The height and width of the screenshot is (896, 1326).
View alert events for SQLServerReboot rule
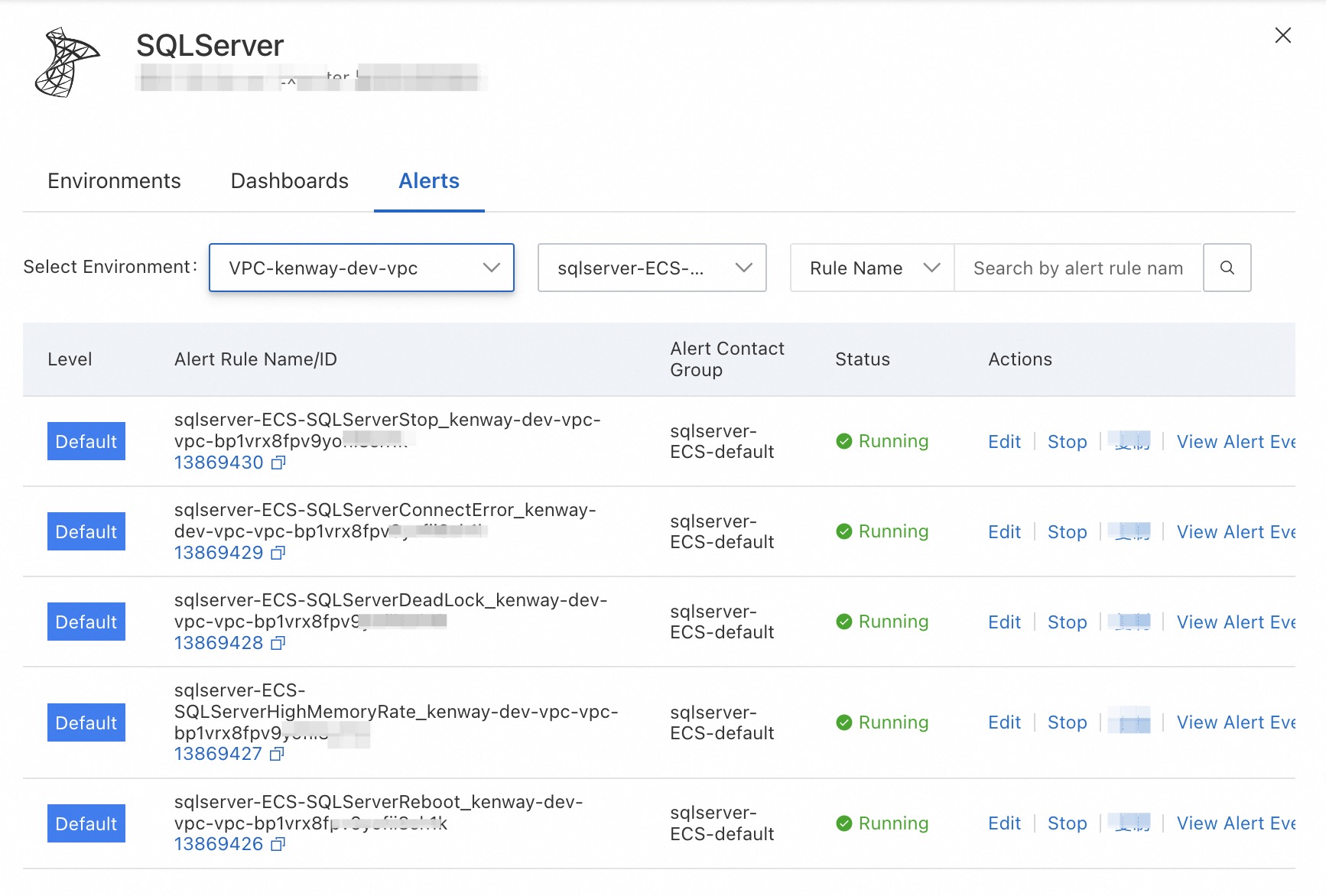pyautogui.click(x=1236, y=823)
